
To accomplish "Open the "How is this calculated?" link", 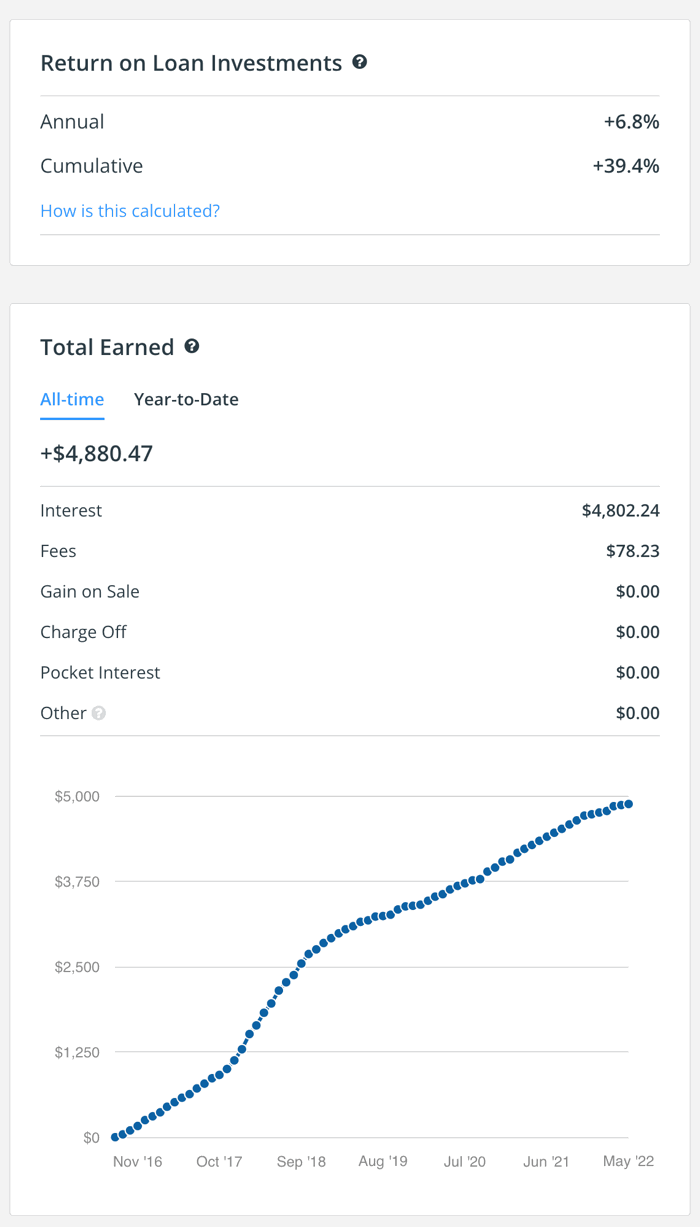I will (x=130, y=211).
